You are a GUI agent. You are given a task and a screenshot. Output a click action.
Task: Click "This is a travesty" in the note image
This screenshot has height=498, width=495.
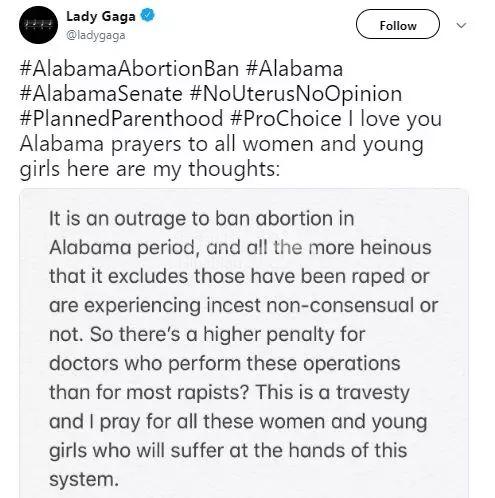click(x=332, y=392)
